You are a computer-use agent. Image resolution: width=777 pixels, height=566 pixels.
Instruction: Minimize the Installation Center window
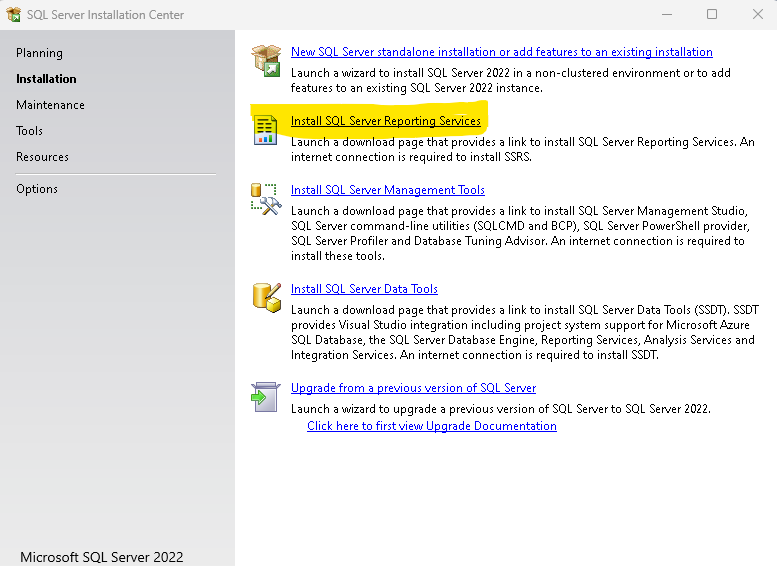pyautogui.click(x=667, y=14)
